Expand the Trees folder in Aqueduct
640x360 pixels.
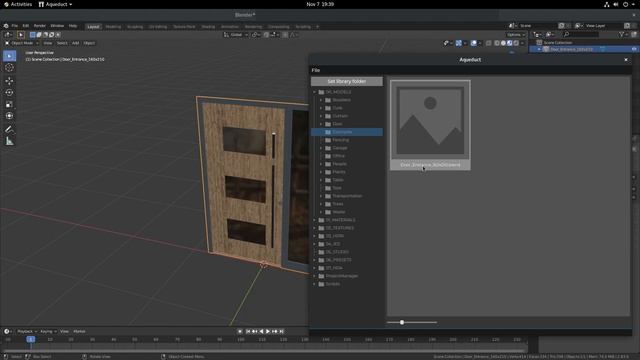(321, 204)
